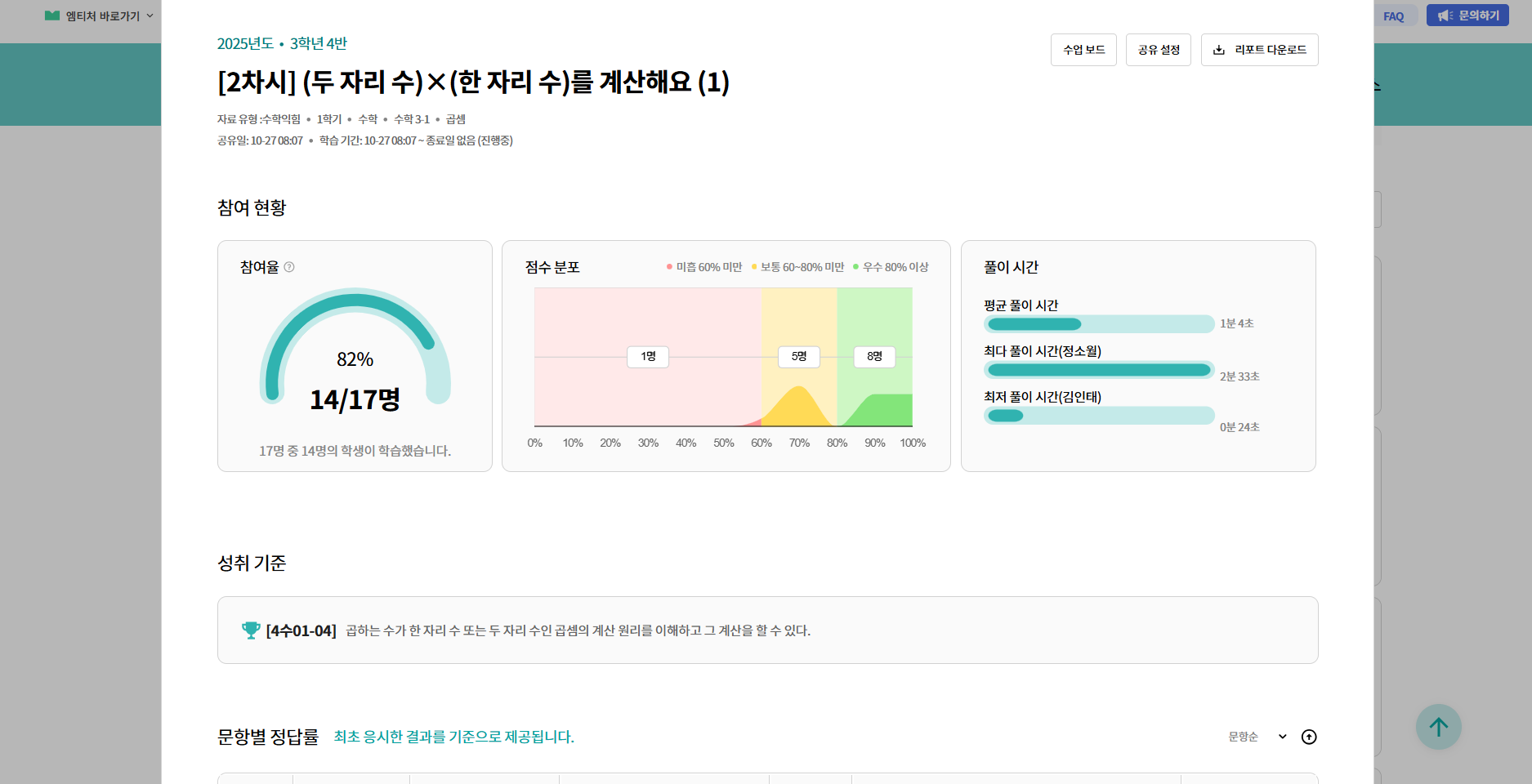Click the 미흡 60% 미만 legend item
The height and width of the screenshot is (784, 1532).
tap(704, 267)
